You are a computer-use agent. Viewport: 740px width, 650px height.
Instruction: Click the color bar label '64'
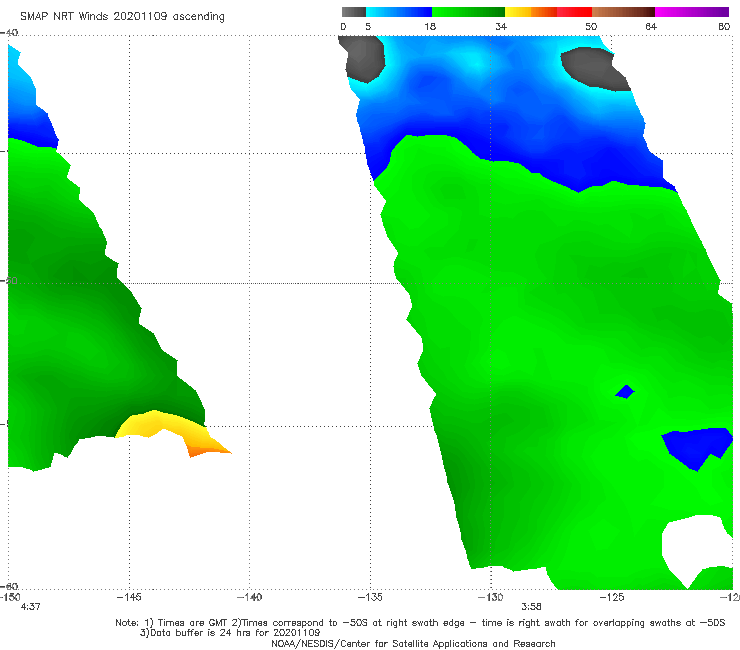point(651,26)
